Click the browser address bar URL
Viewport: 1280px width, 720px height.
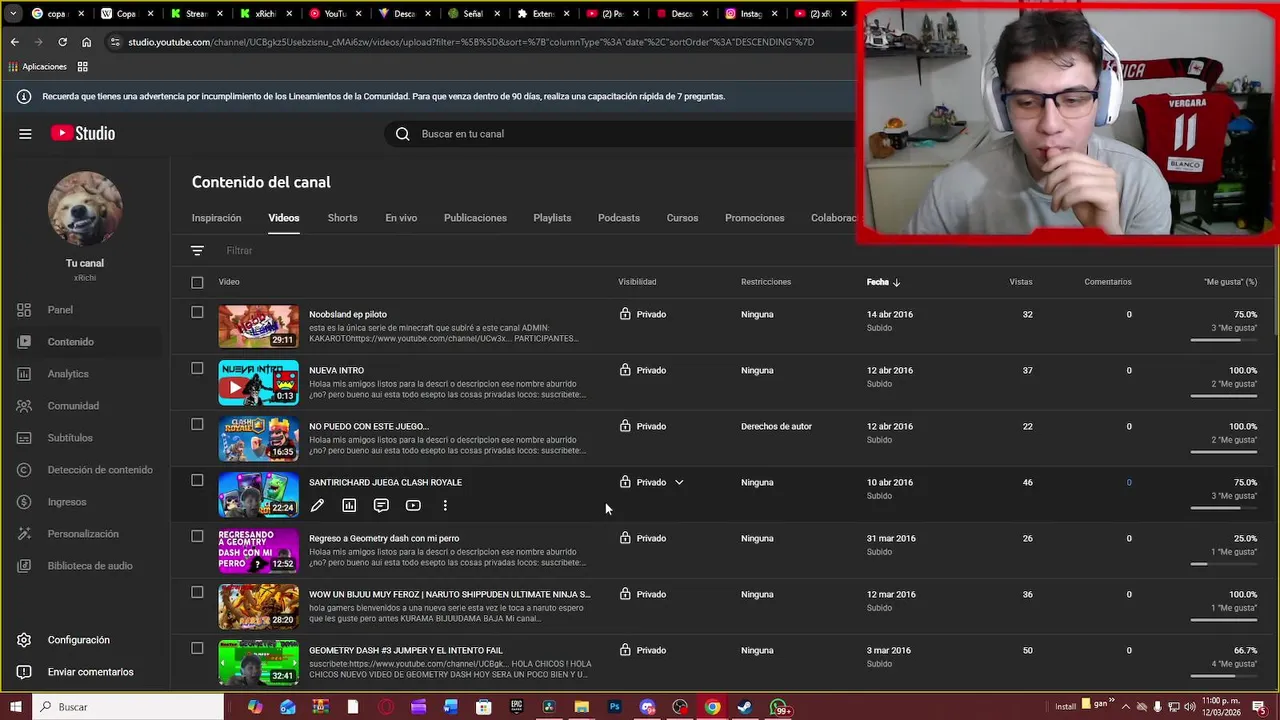tap(471, 42)
